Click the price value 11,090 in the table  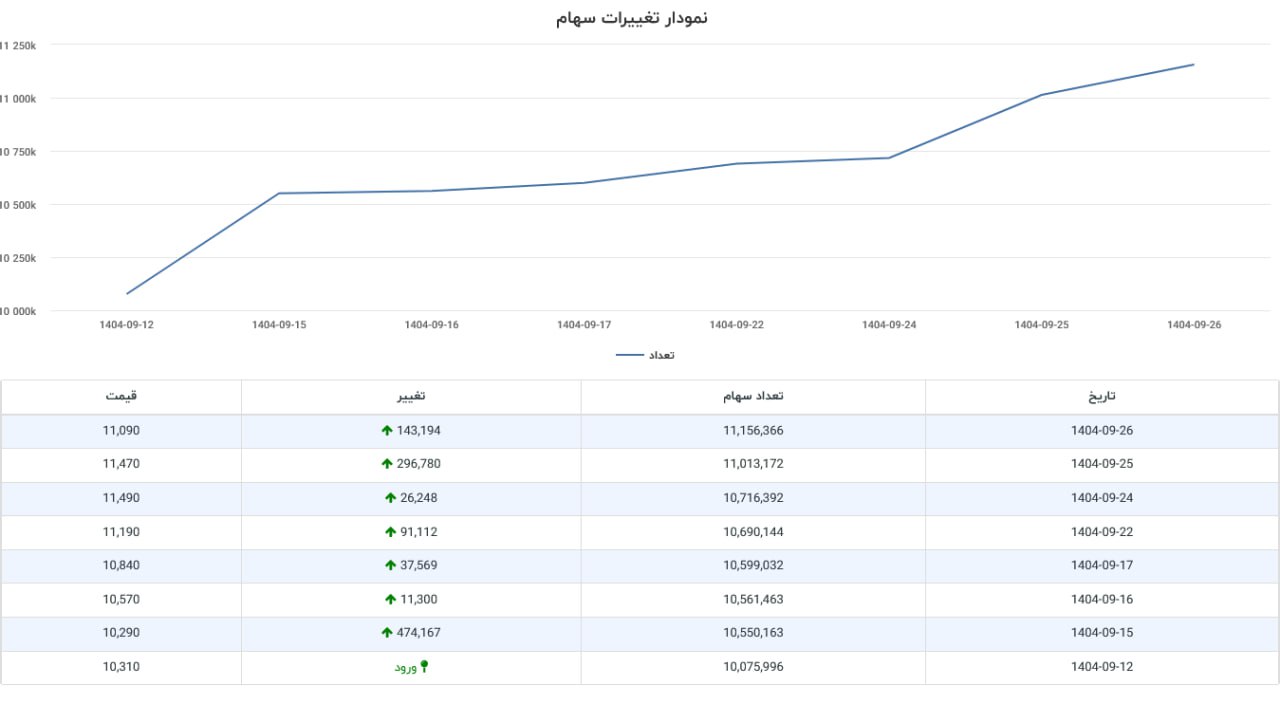(122, 430)
